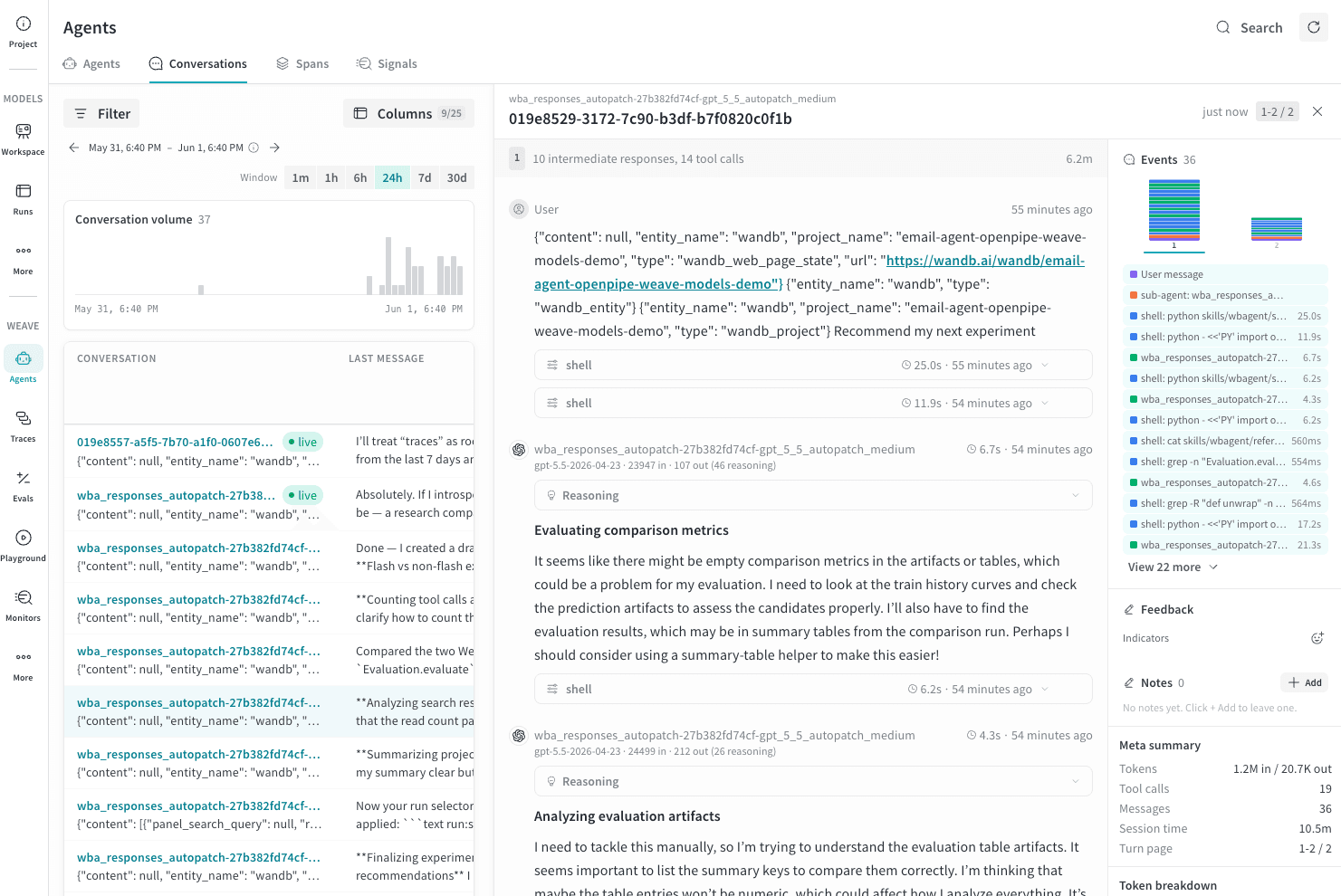Click the Feedback pencil icon
Viewport: 1341px width, 896px height.
coord(1129,609)
